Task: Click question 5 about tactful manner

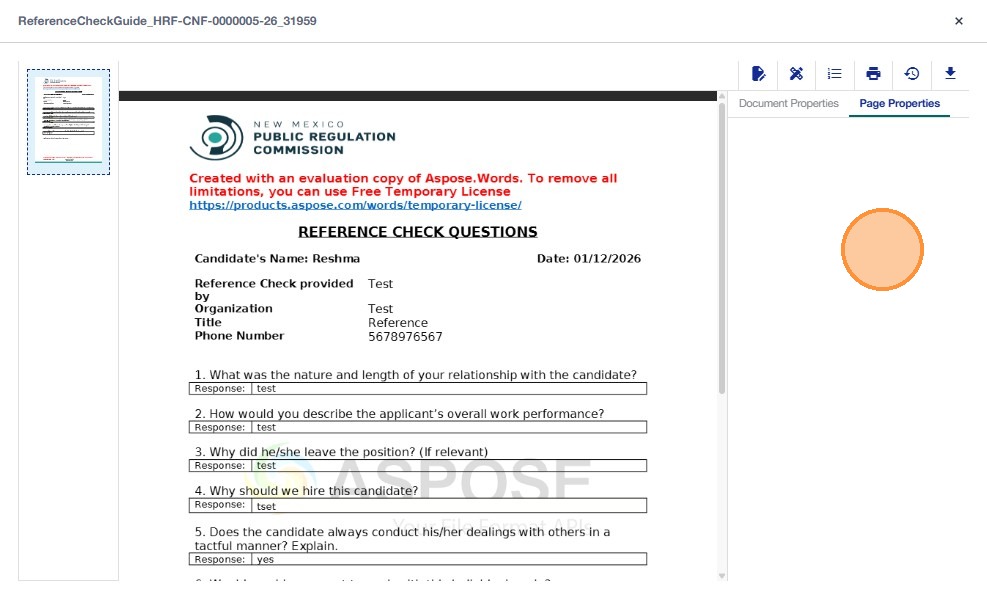Action: coord(402,539)
